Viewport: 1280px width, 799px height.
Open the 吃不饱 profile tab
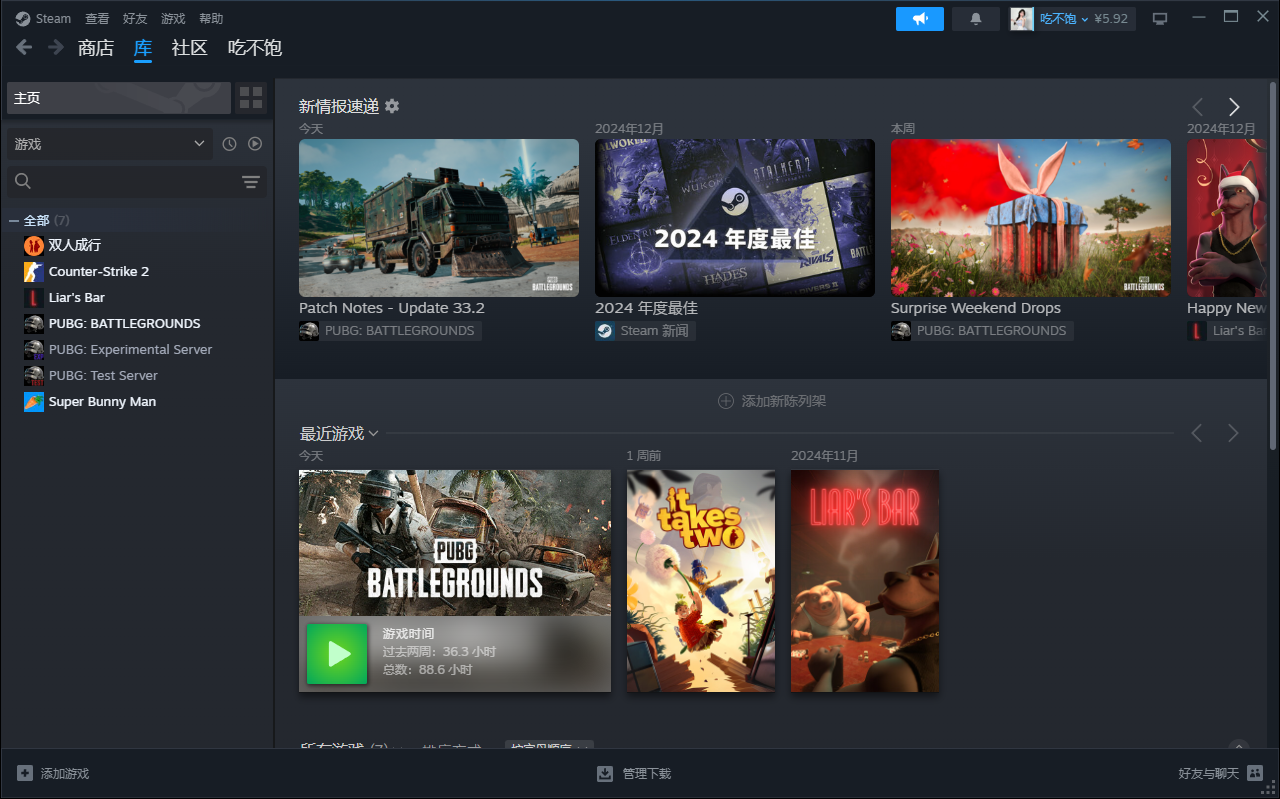pos(255,48)
